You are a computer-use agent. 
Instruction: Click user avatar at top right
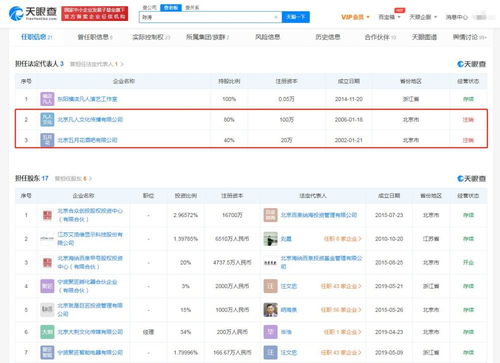point(481,17)
